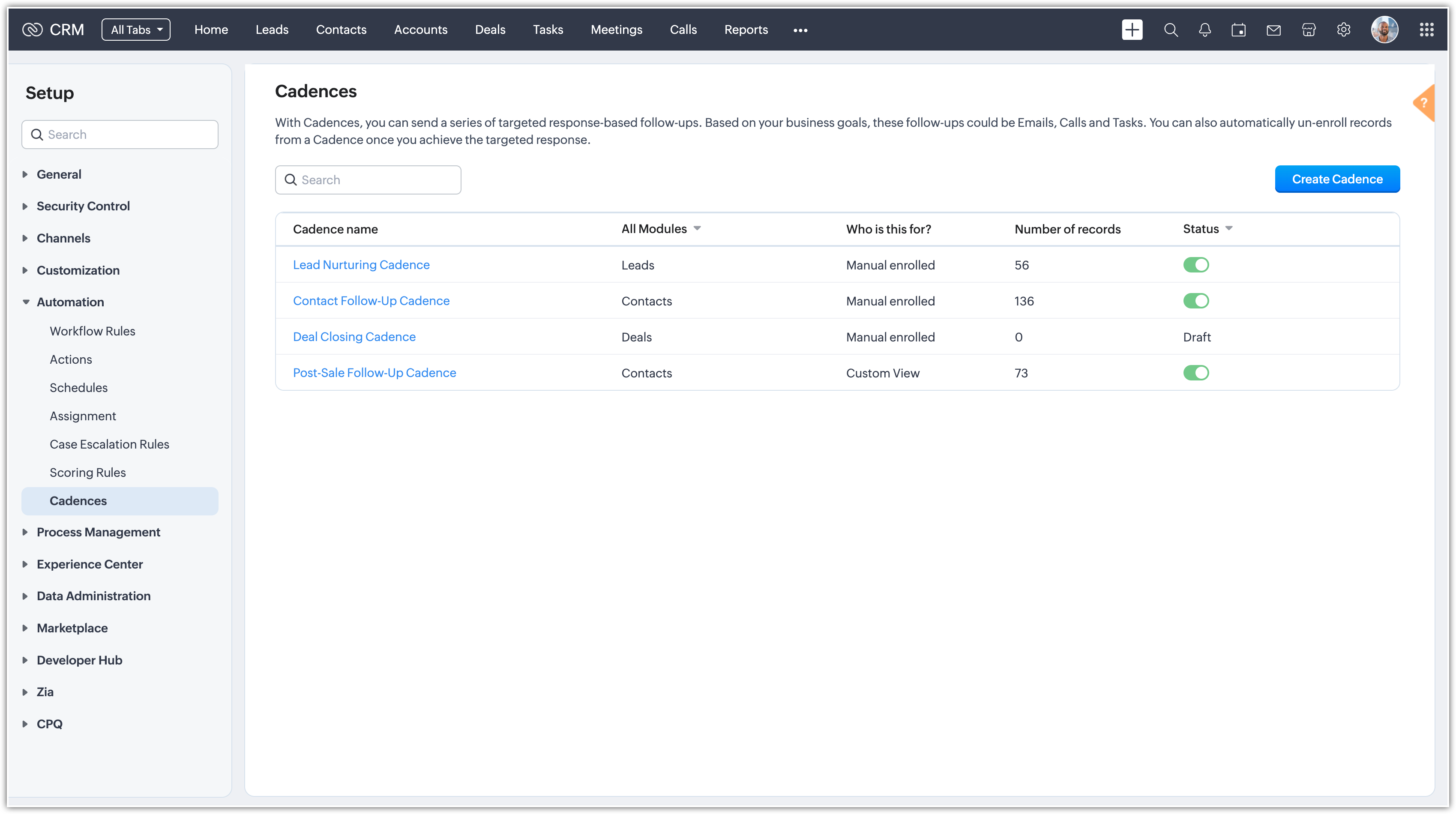Open the Deal Closing Cadence link

[354, 337]
